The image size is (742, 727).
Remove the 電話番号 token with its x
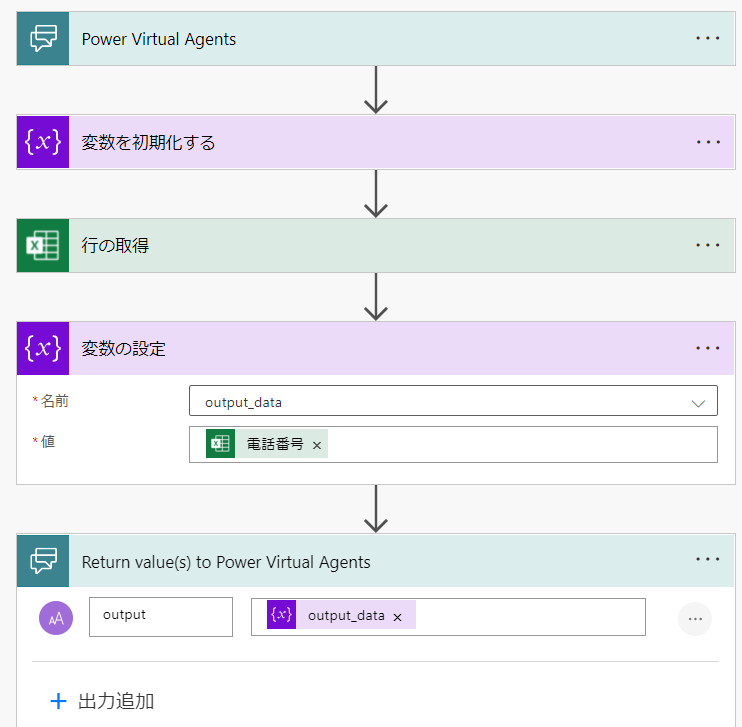(x=317, y=445)
